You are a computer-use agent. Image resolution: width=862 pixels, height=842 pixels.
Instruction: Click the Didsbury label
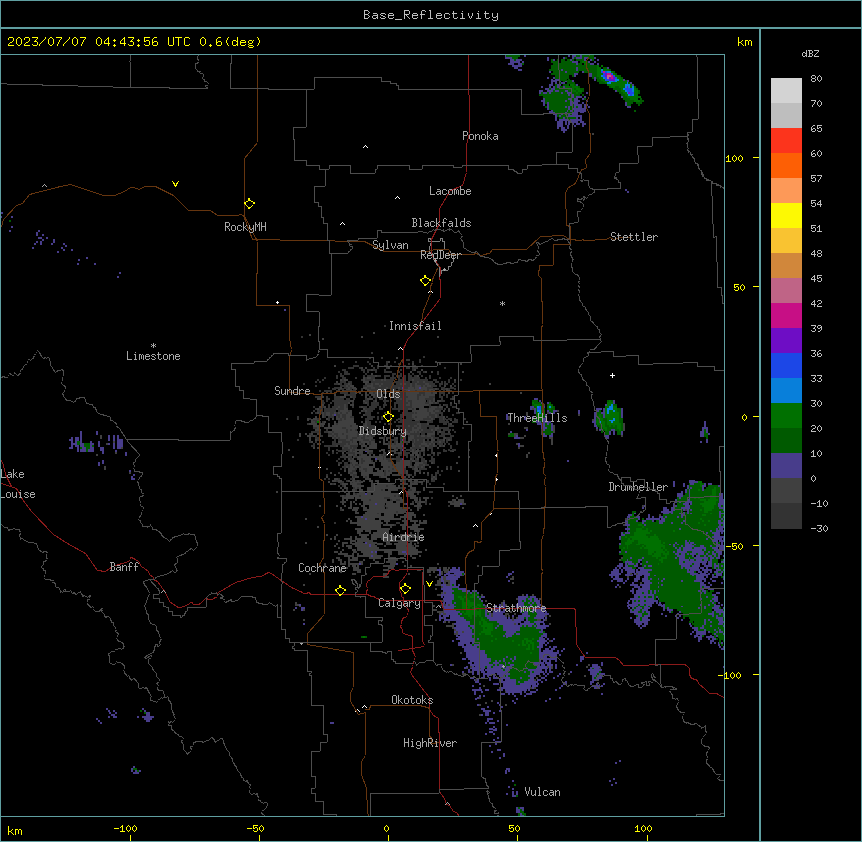tap(383, 431)
